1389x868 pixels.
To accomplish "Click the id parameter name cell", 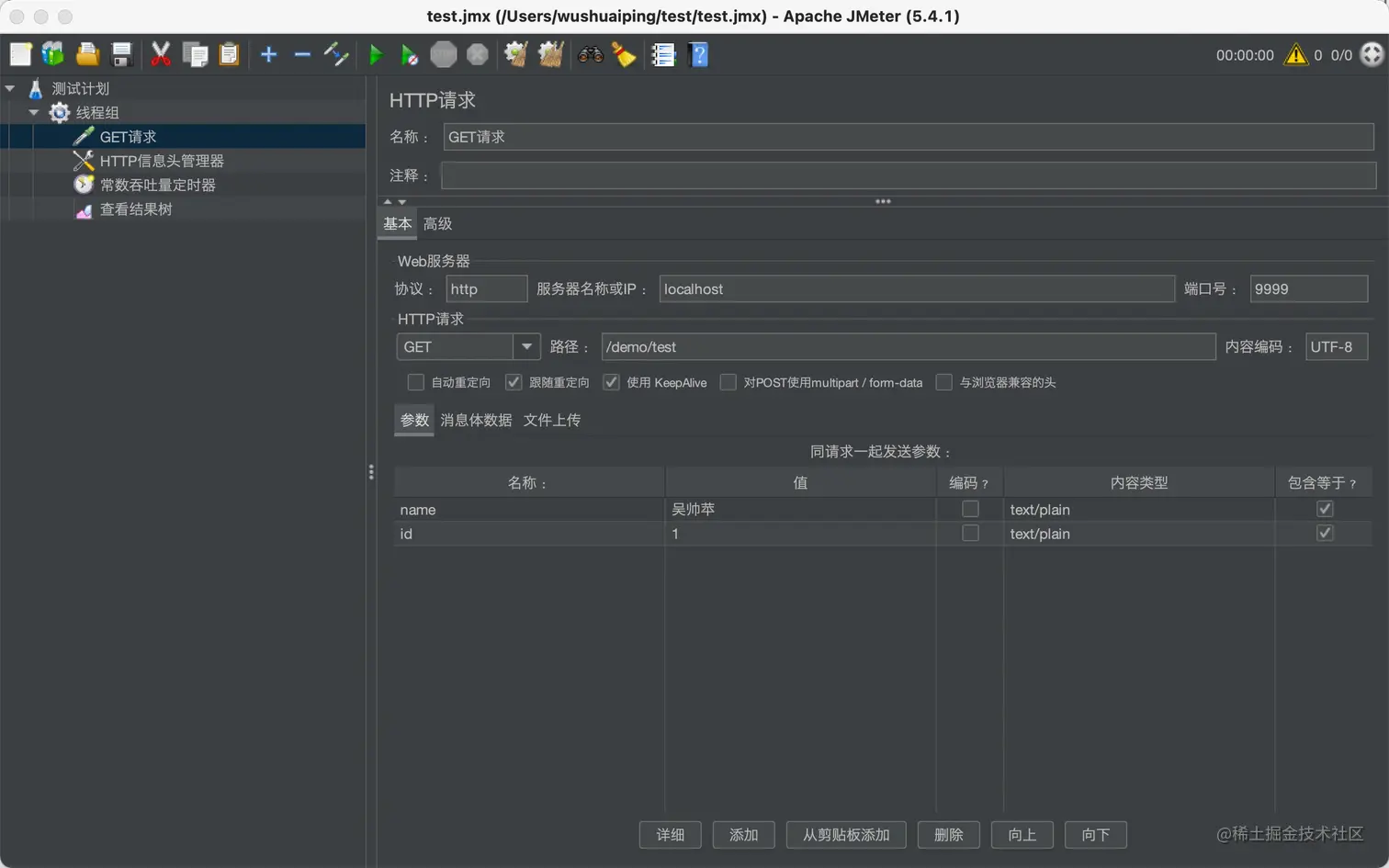I will (529, 534).
